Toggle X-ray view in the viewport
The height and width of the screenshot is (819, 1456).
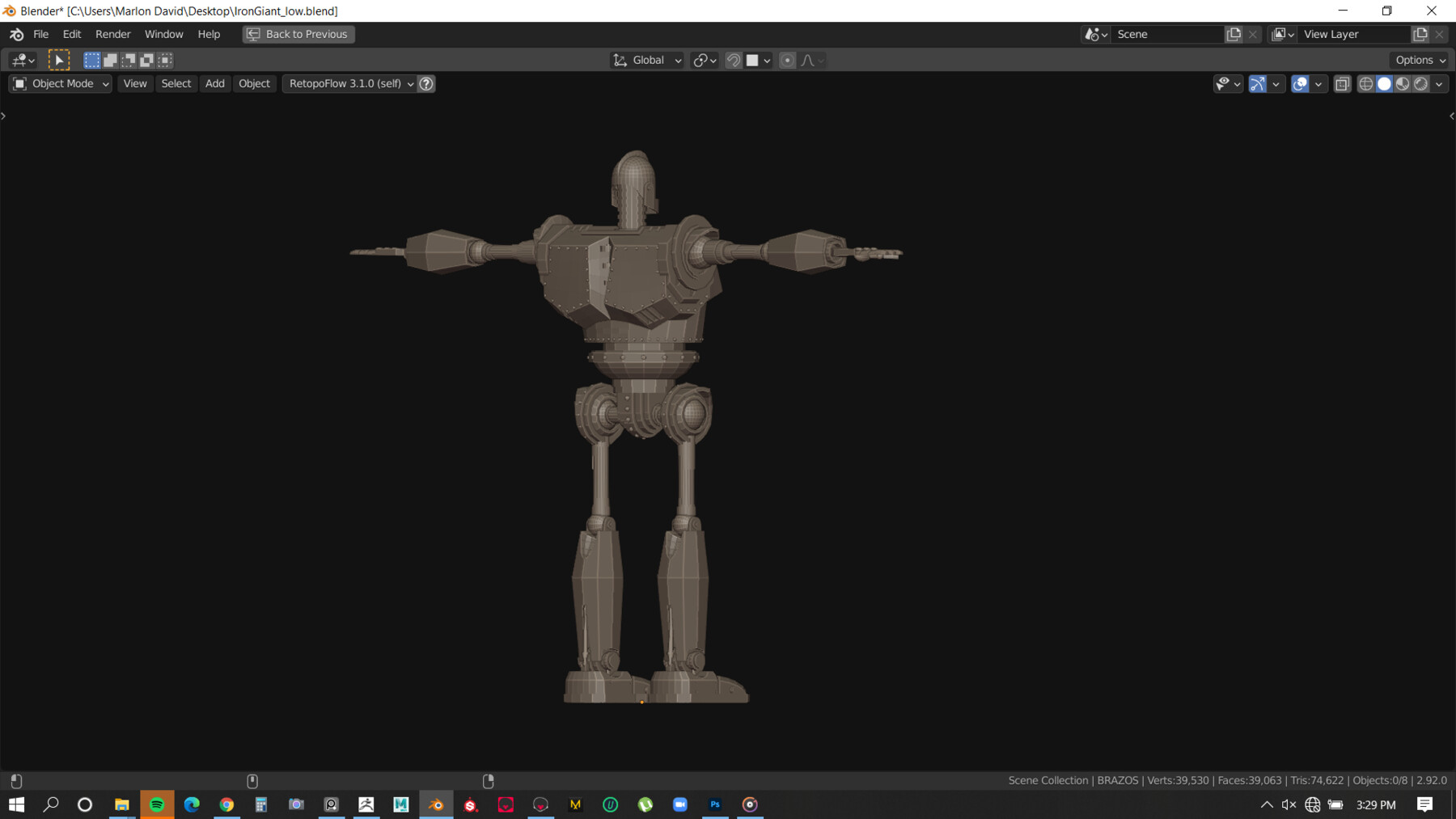pos(1342,83)
